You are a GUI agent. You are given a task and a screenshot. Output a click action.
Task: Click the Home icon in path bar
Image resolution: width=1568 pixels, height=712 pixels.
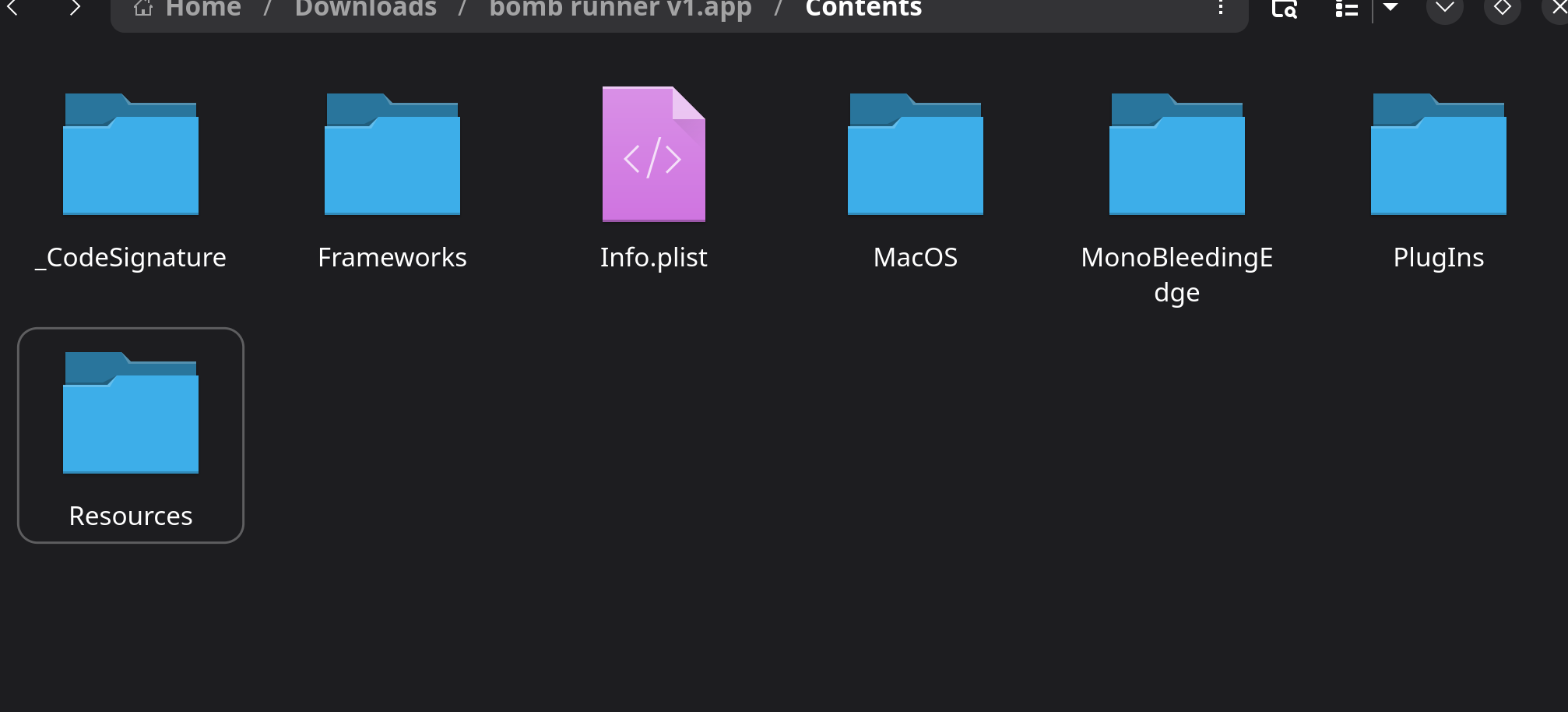point(143,8)
